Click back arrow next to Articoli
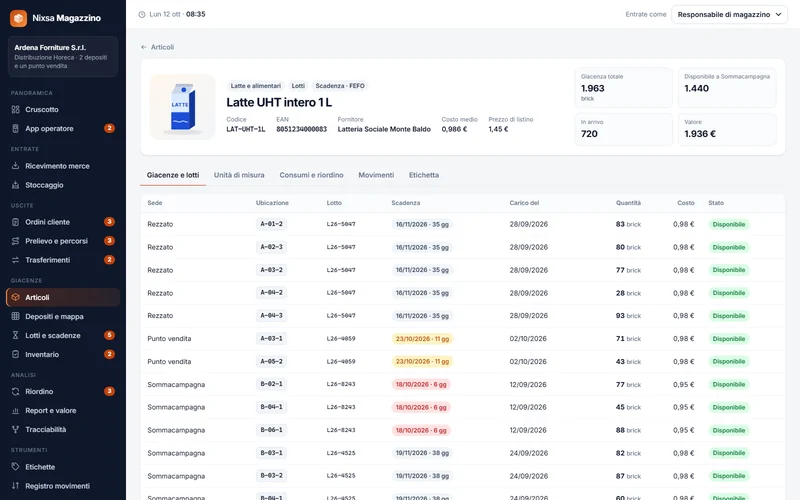 pyautogui.click(x=144, y=47)
